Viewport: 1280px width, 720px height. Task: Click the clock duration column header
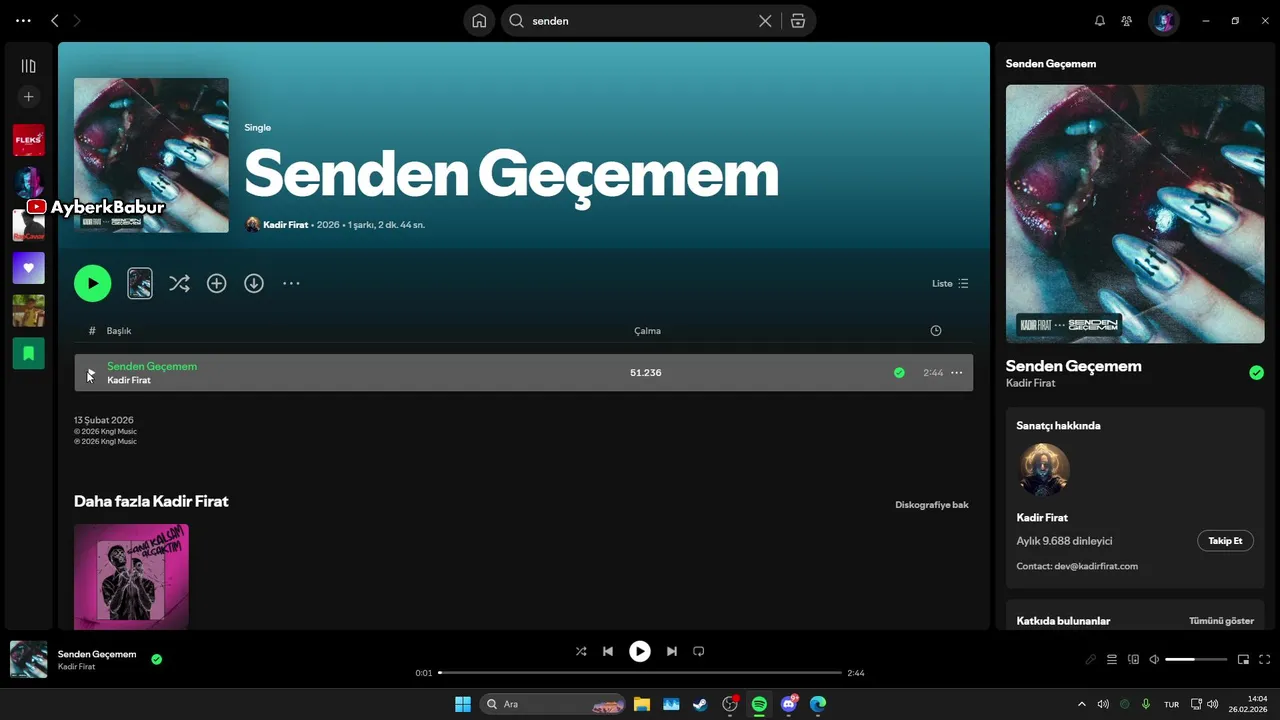(x=935, y=331)
